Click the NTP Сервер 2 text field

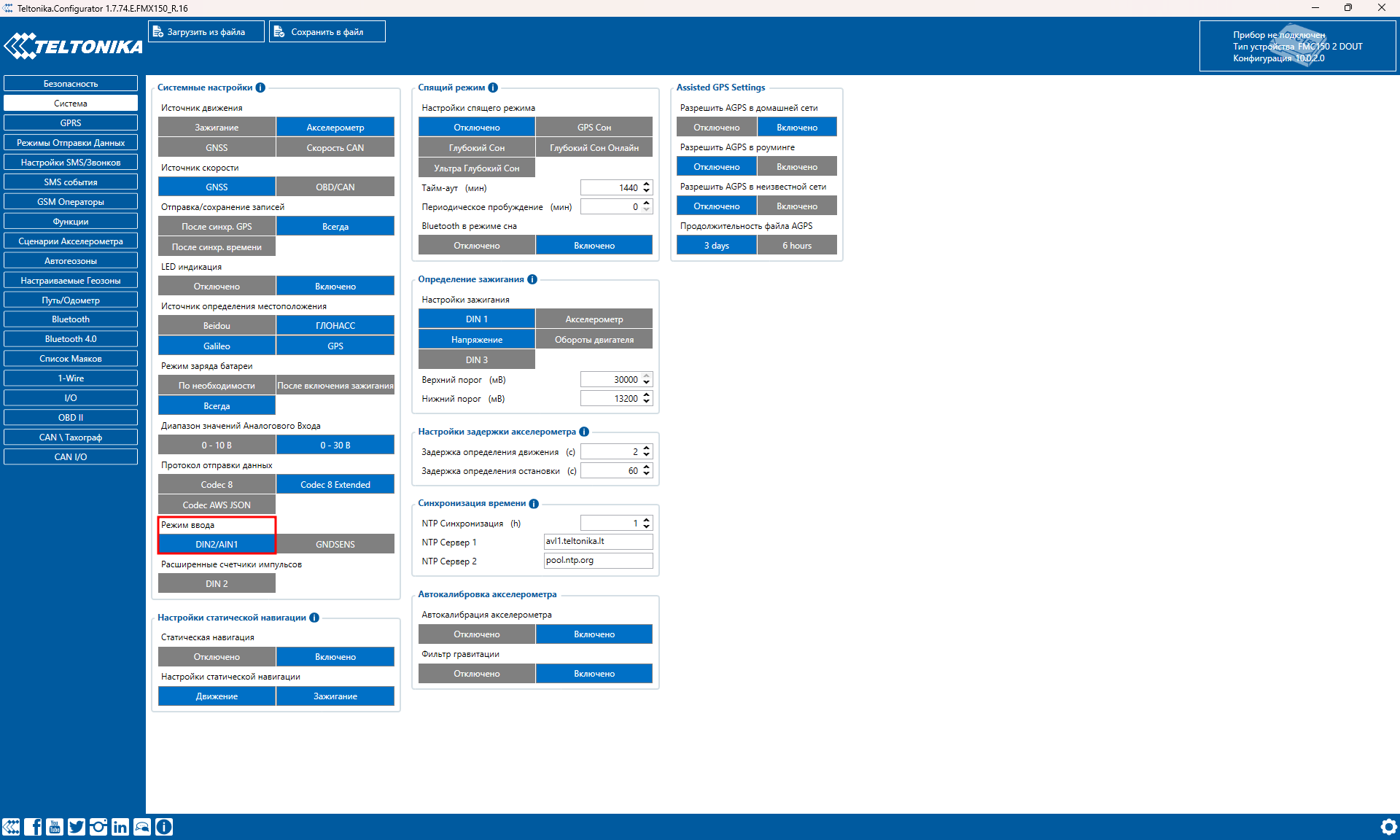point(598,561)
